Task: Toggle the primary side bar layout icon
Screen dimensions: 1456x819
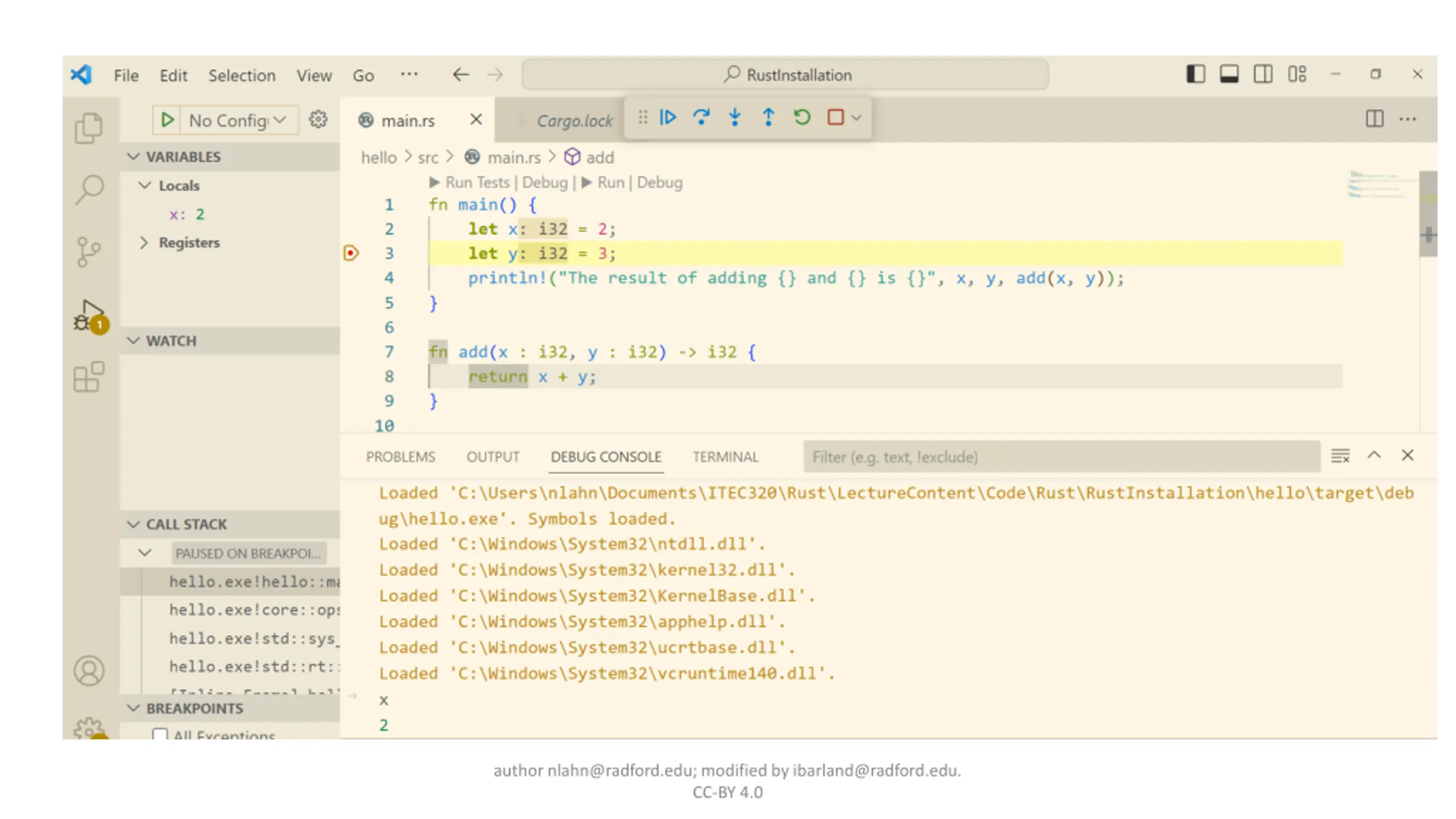Action: pos(1195,75)
